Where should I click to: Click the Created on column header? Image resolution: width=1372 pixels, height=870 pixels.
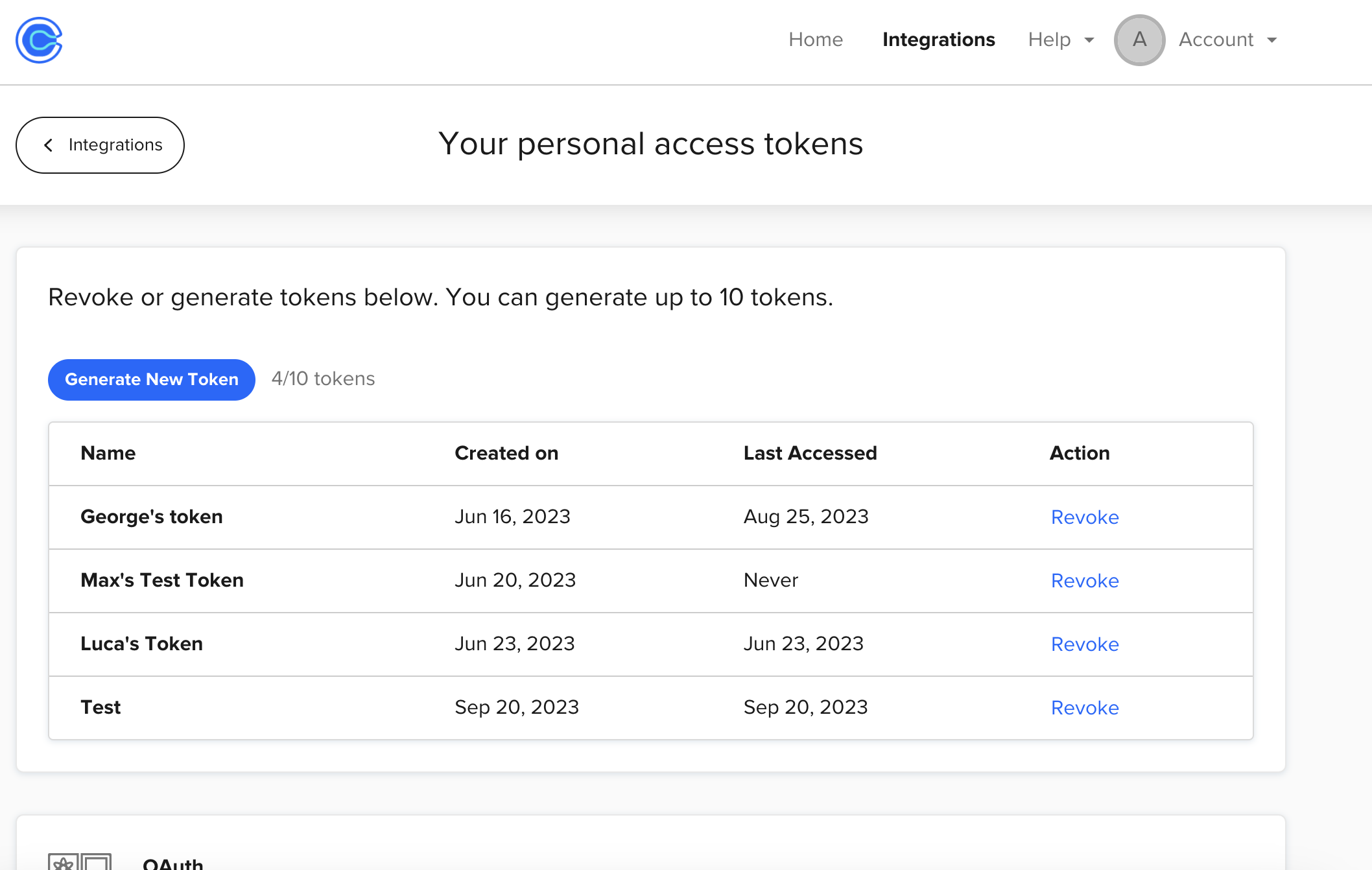(506, 453)
